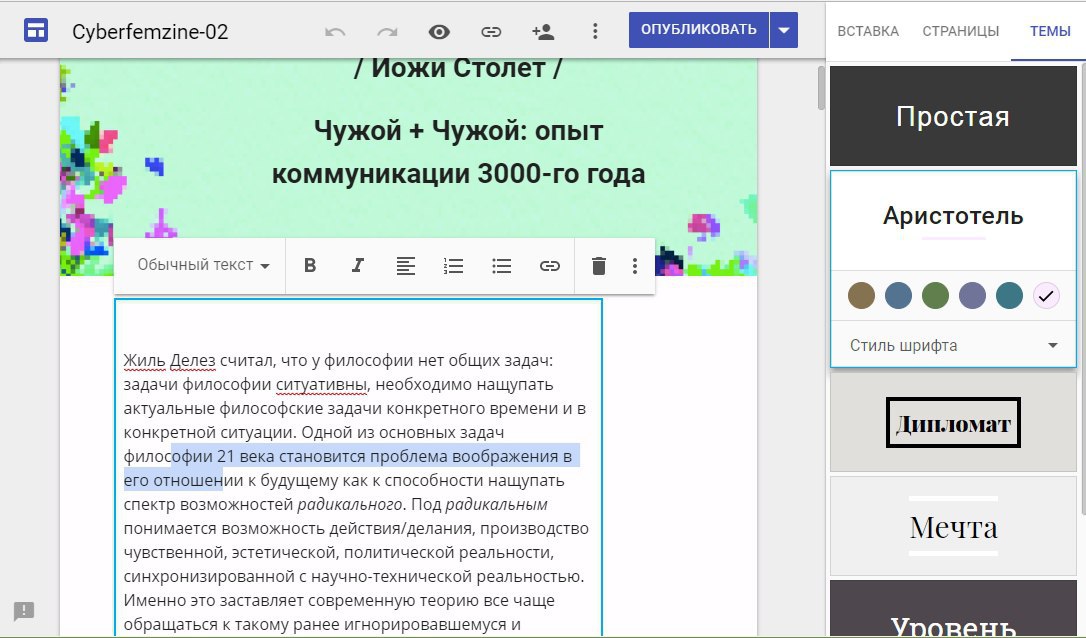Open text toolbar more options
Screen dimensions: 1086x638
[634, 265]
